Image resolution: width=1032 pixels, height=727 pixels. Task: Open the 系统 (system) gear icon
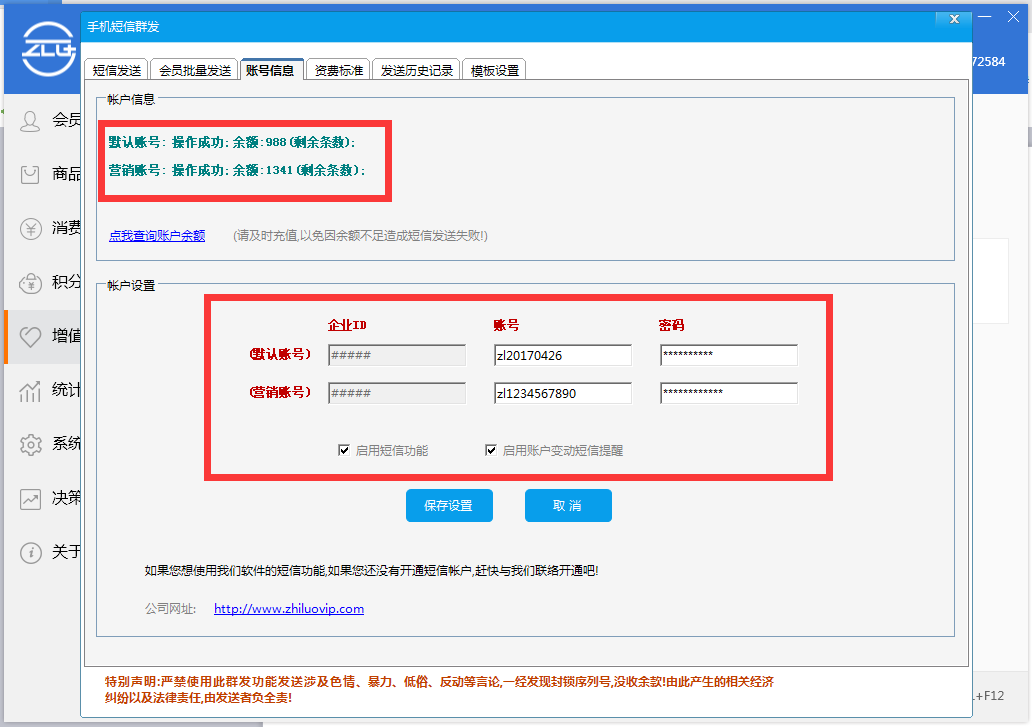tap(30, 444)
